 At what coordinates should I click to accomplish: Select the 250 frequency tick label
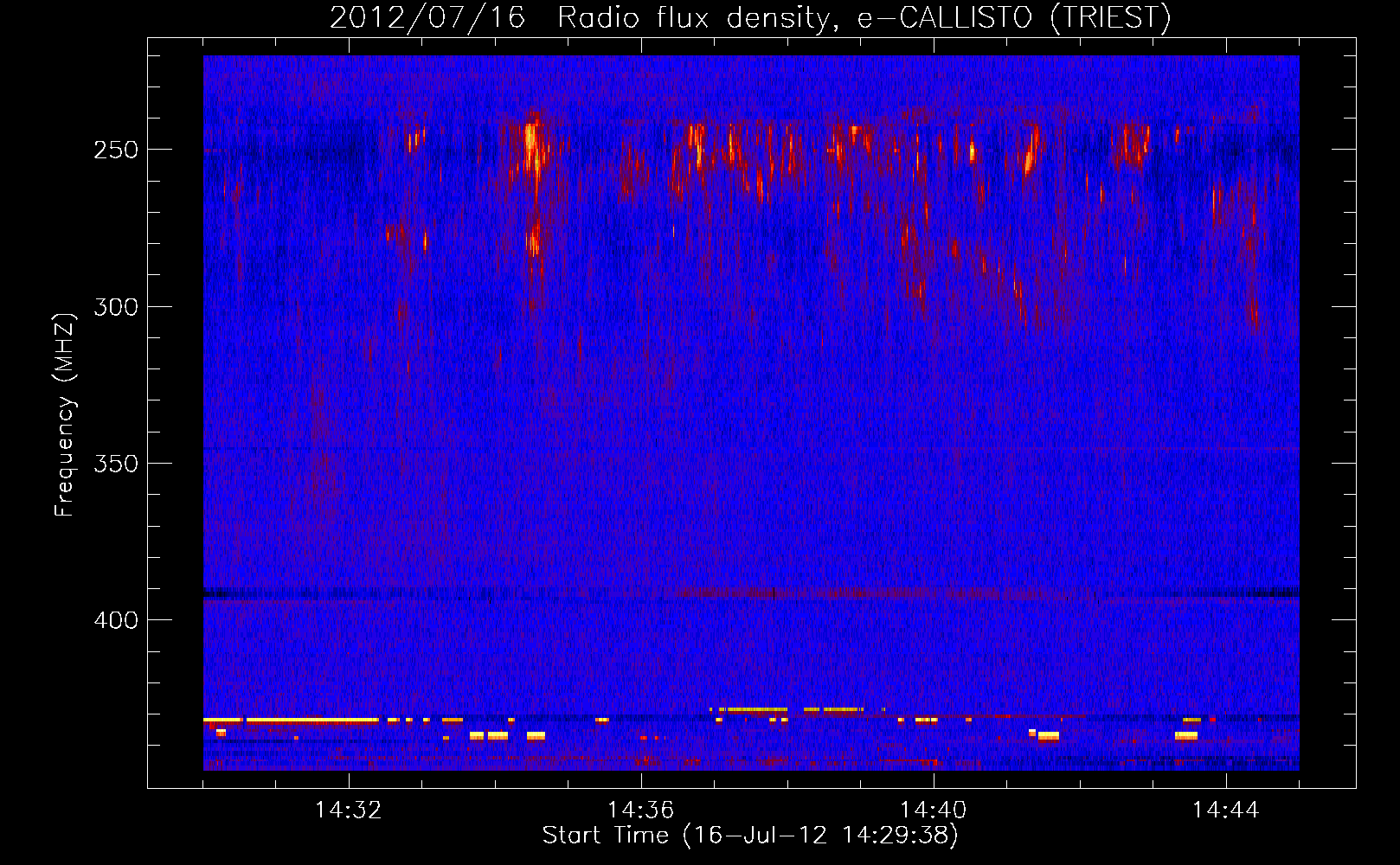(x=116, y=150)
